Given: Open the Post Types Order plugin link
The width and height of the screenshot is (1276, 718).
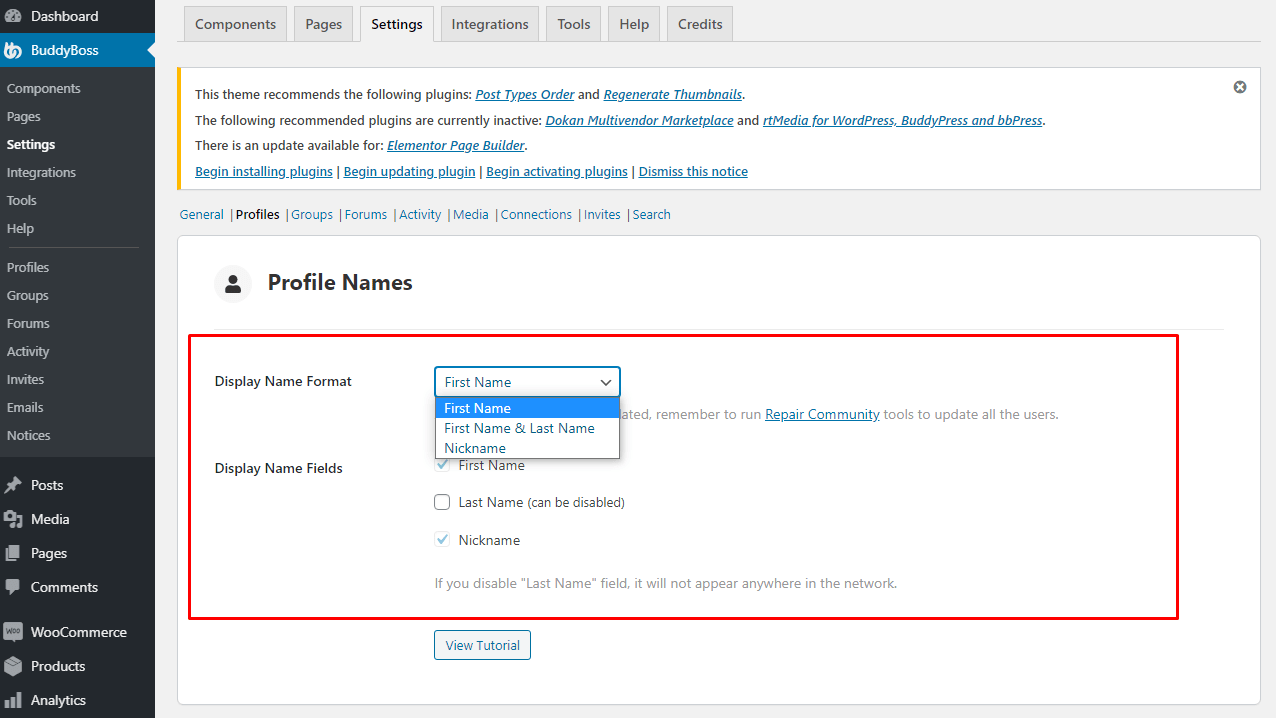Looking at the screenshot, I should pyautogui.click(x=525, y=94).
